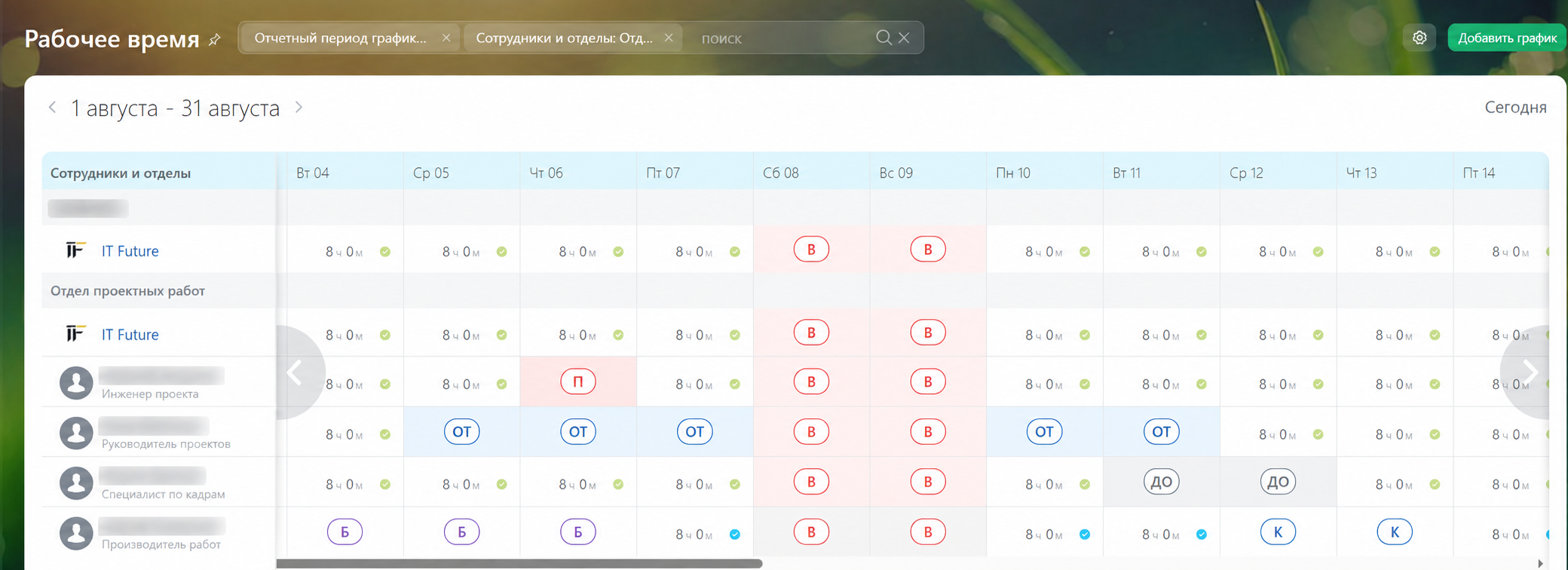The width and height of the screenshot is (1568, 570).
Task: Click Пн 10 column header
Action: point(1045,173)
